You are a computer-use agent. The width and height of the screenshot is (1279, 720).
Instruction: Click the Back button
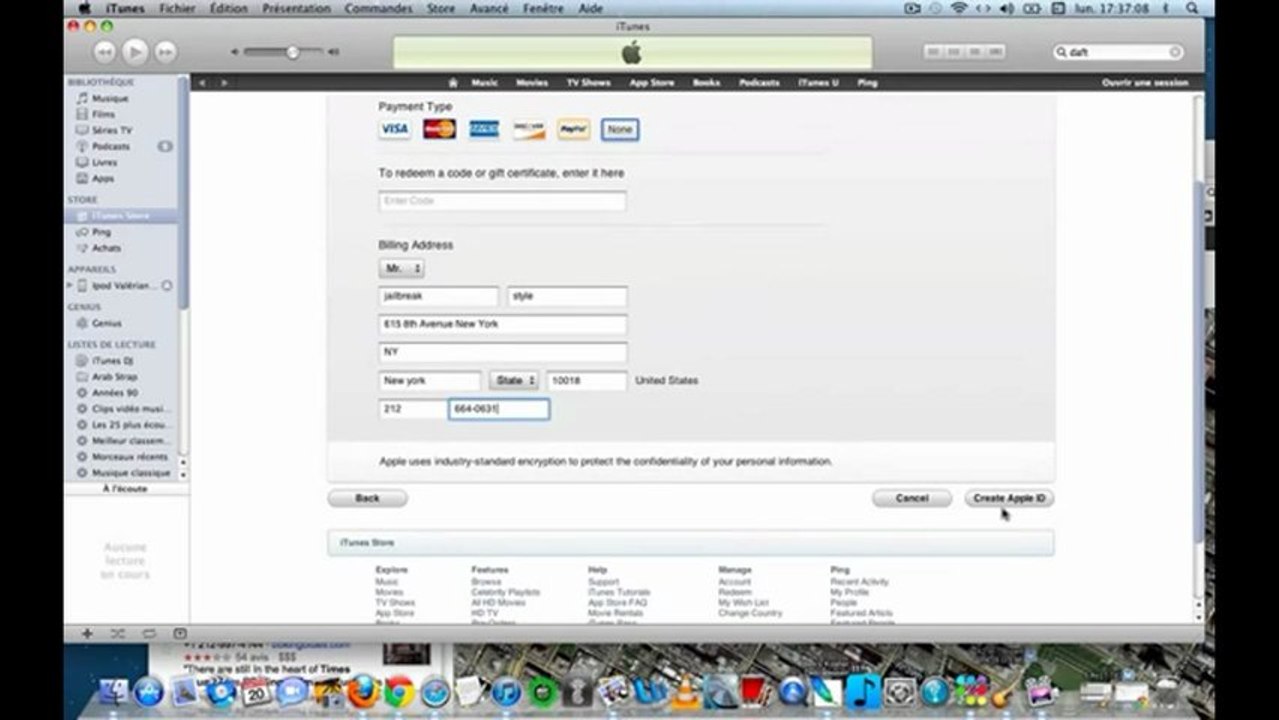tap(367, 498)
